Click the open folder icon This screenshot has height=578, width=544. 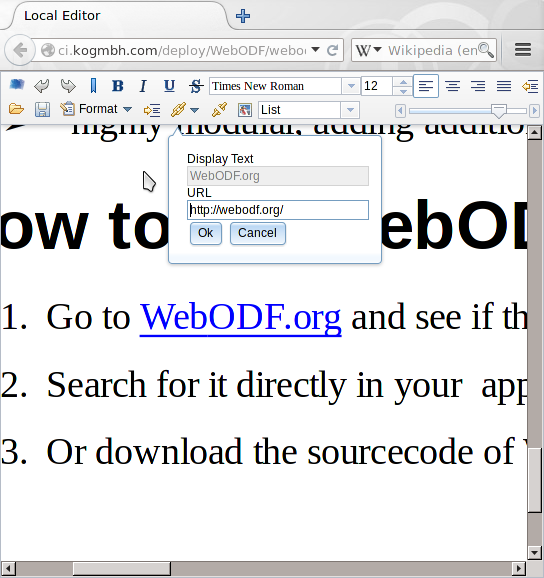(x=16, y=109)
